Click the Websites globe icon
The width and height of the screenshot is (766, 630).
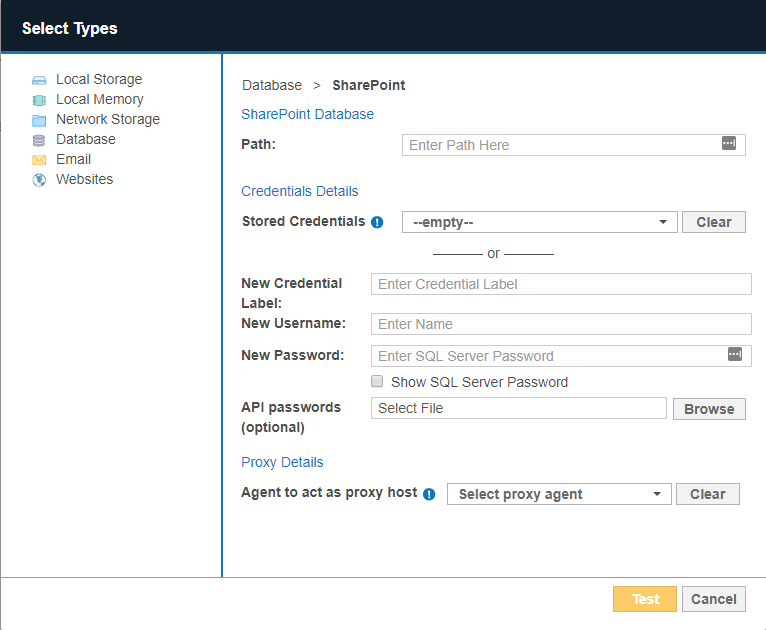(x=39, y=180)
